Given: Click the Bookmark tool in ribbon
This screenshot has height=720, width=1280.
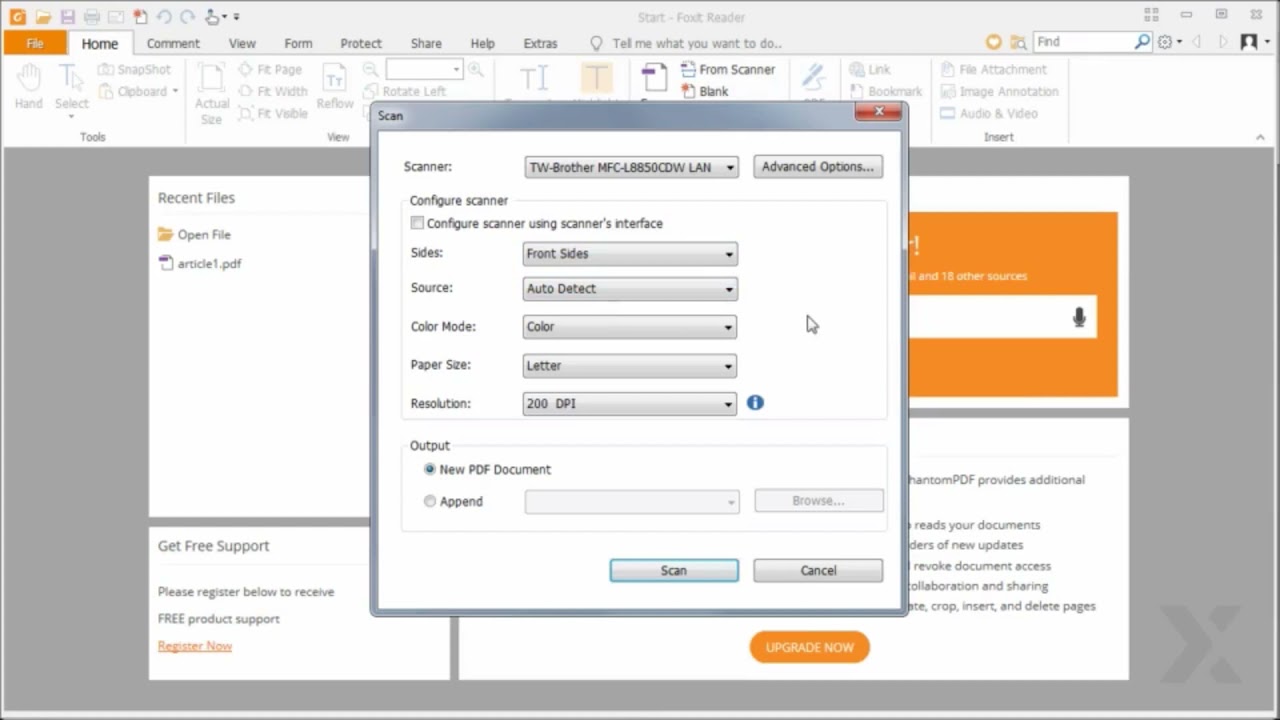Looking at the screenshot, I should point(884,91).
